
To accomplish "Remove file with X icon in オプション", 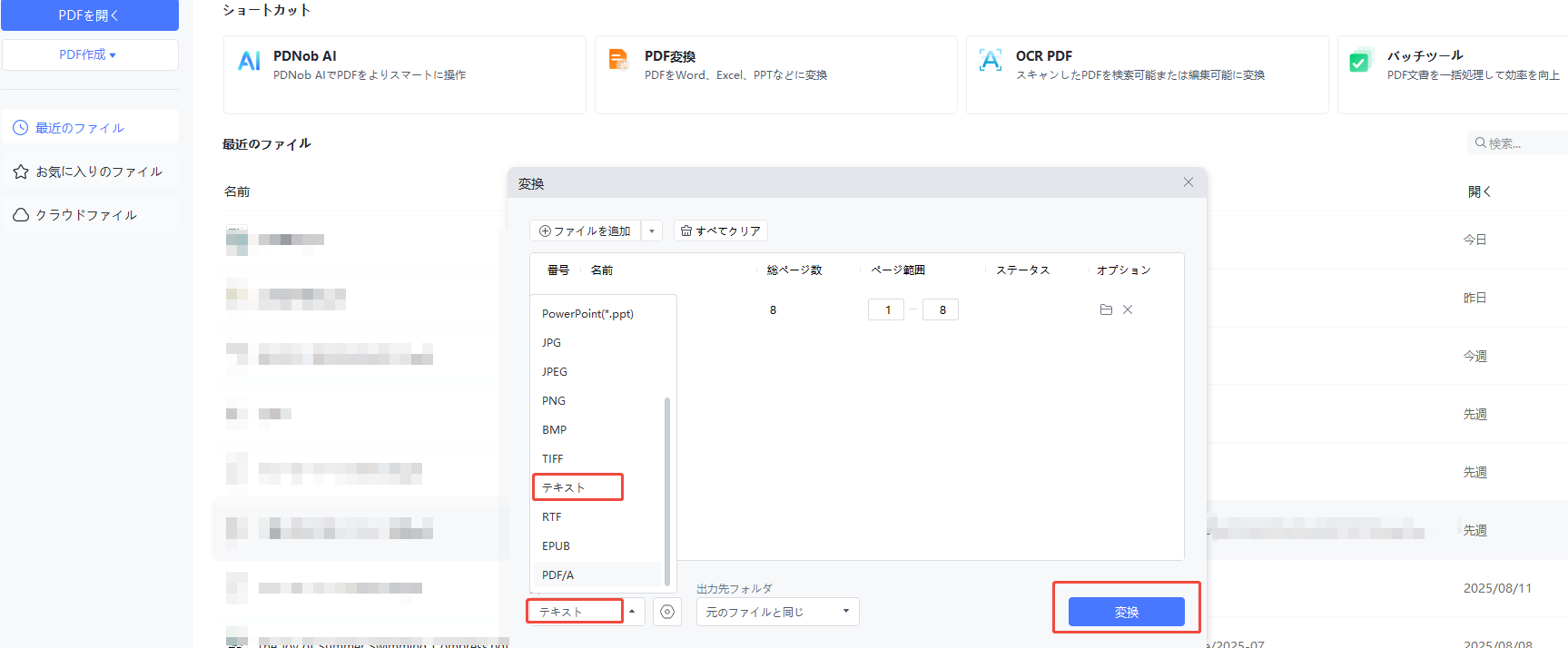I will [1128, 309].
